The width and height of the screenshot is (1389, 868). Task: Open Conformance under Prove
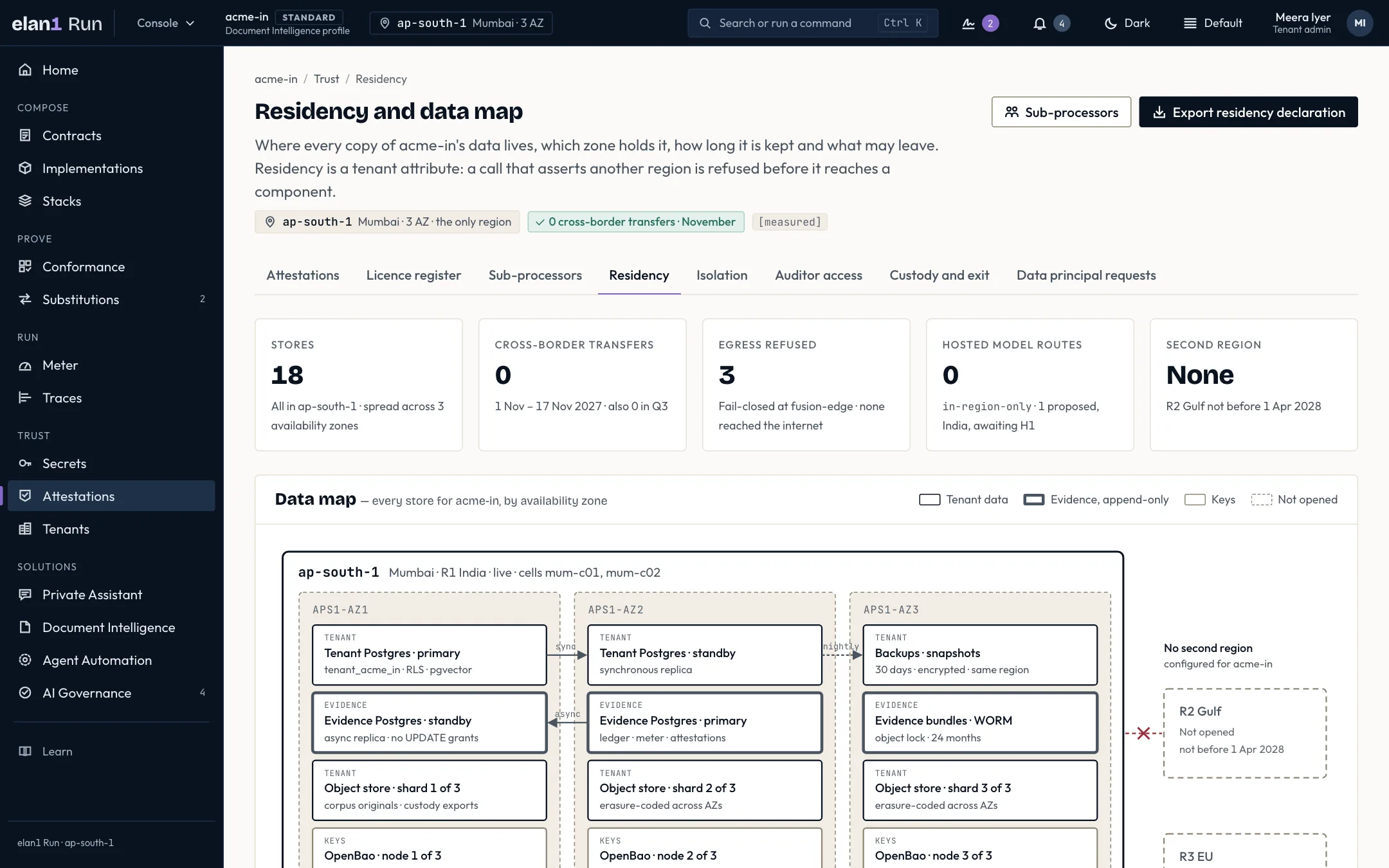(111, 267)
